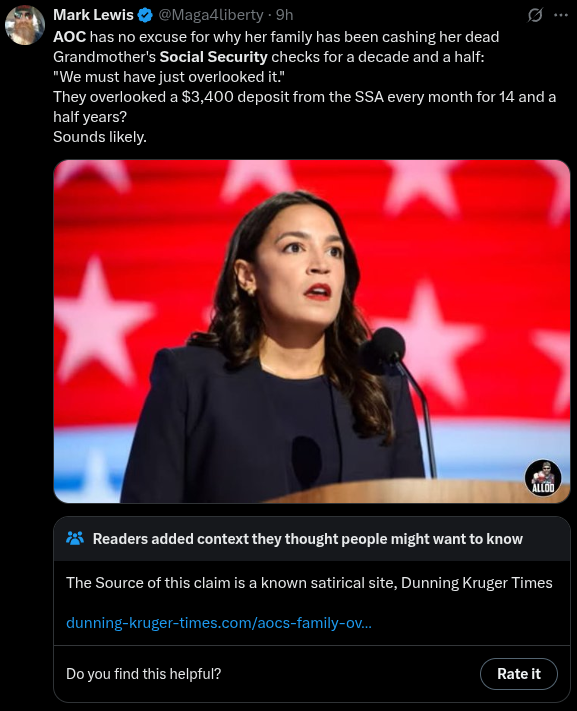577x711 pixels.
Task: Open Mark Lewis's profile avatar
Action: [x=24, y=25]
